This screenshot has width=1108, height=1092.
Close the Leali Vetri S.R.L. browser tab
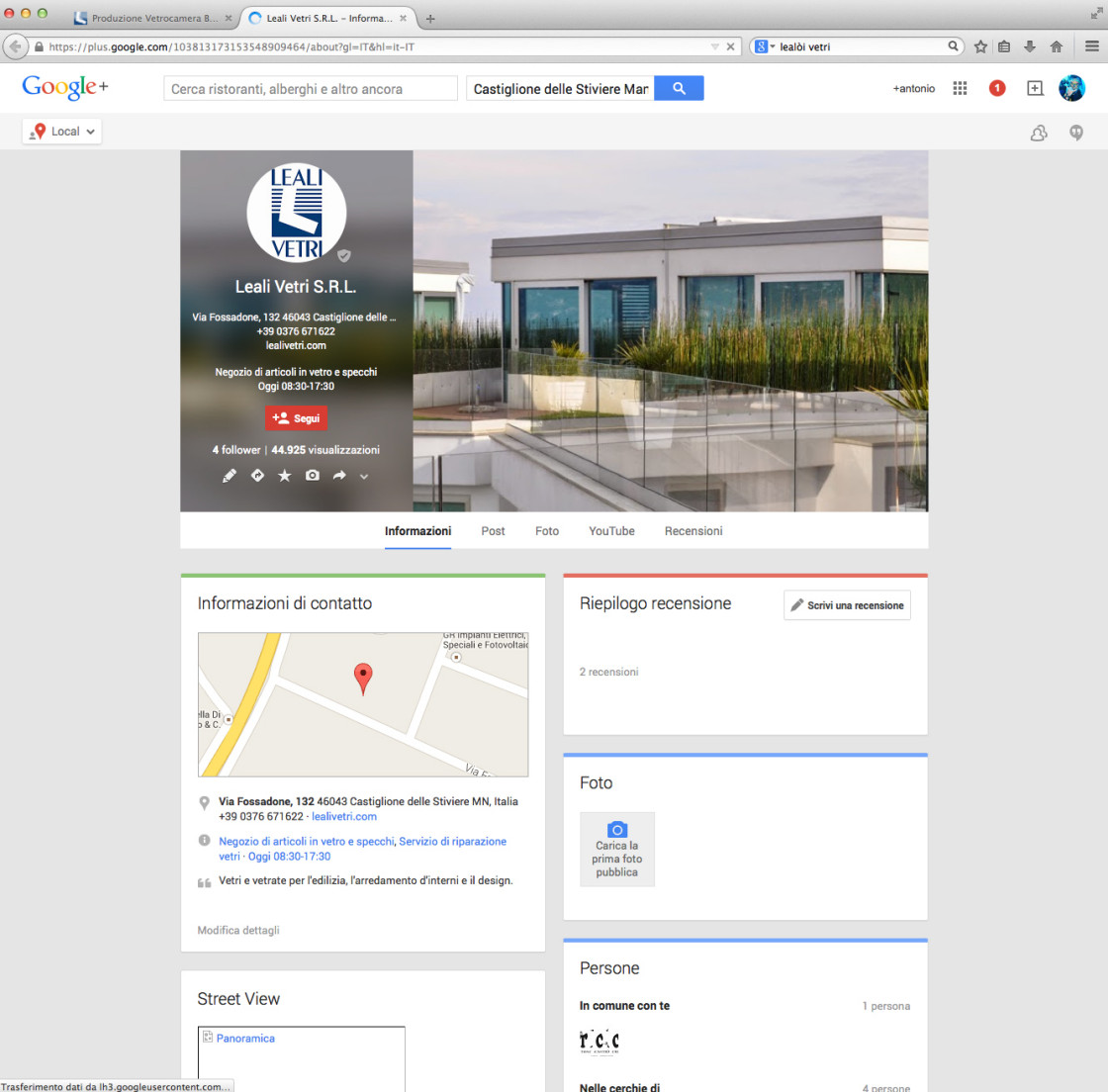[x=403, y=19]
